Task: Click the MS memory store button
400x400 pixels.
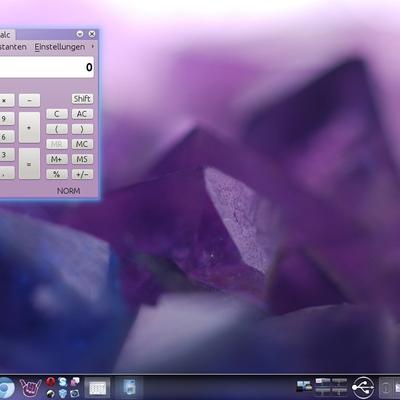Action: [x=82, y=159]
